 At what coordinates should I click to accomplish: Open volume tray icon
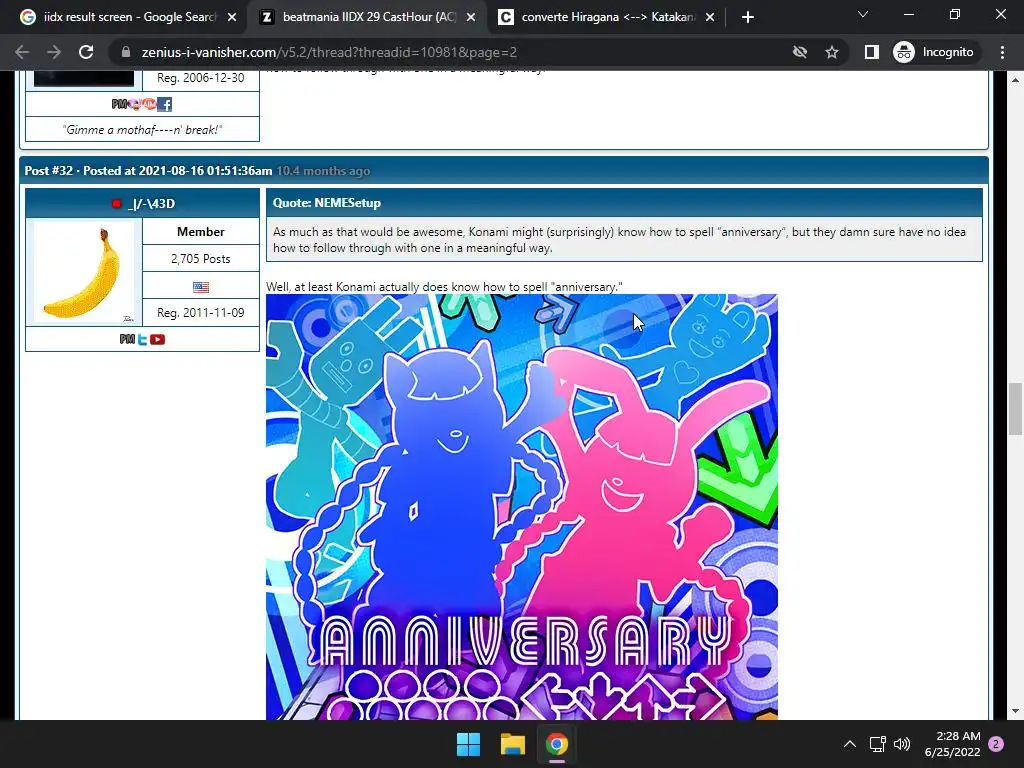(902, 744)
